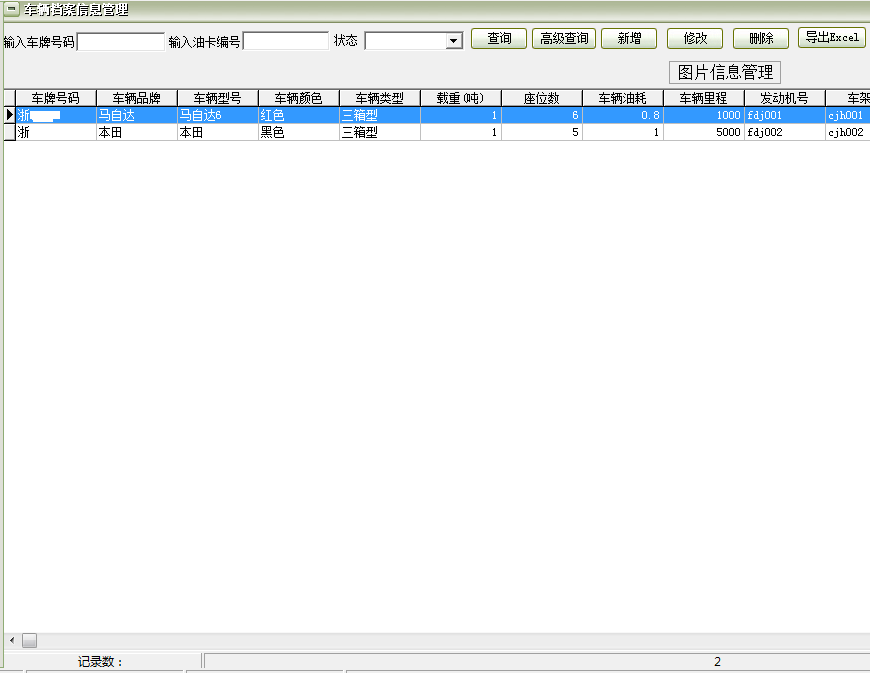
Task: Click the 车辆颜色 column header
Action: [299, 98]
